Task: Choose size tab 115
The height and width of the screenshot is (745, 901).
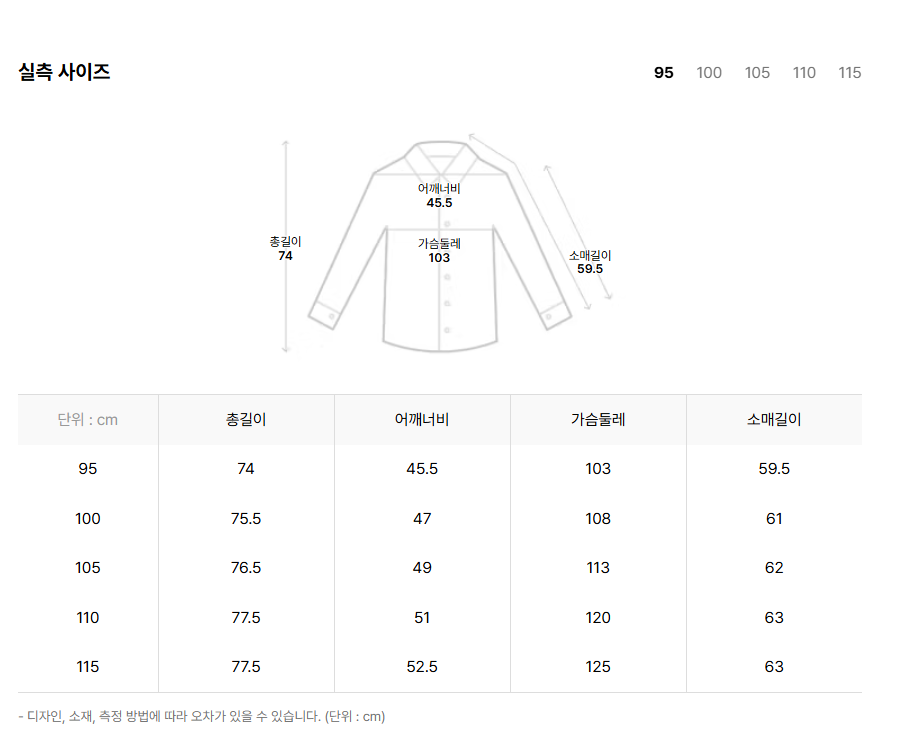Action: 849,73
